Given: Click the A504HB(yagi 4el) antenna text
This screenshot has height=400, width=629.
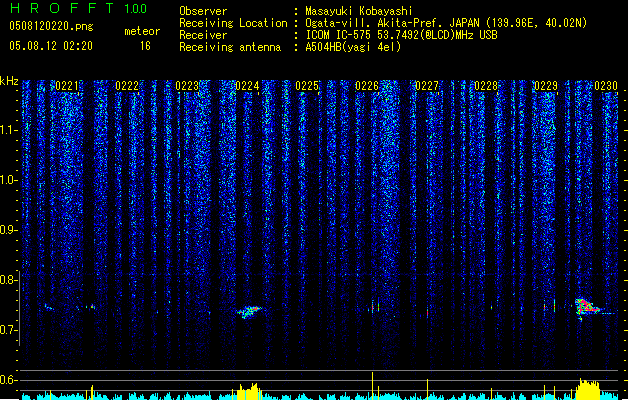Looking at the screenshot, I should coord(353,47).
